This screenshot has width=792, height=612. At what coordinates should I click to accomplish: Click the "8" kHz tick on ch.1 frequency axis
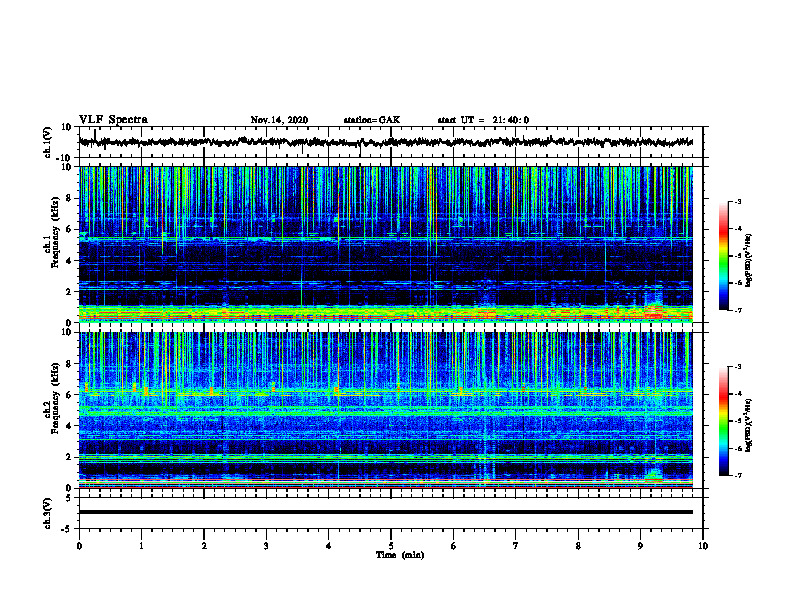(x=70, y=198)
